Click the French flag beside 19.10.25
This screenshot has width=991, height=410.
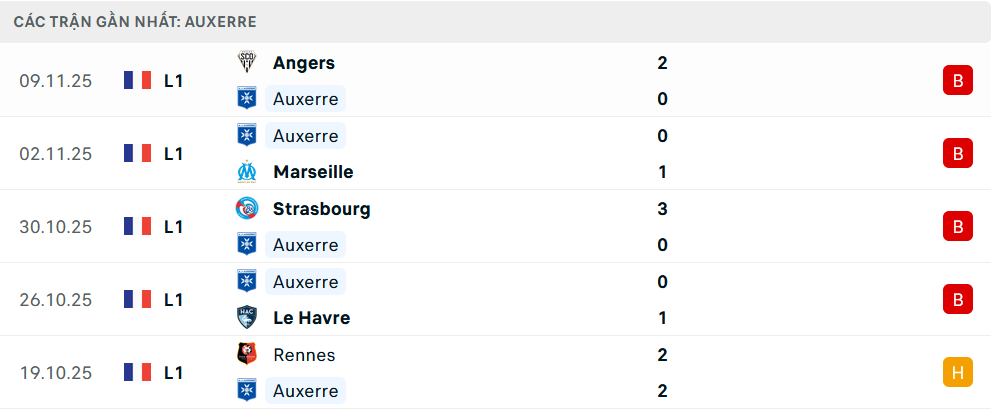(137, 372)
